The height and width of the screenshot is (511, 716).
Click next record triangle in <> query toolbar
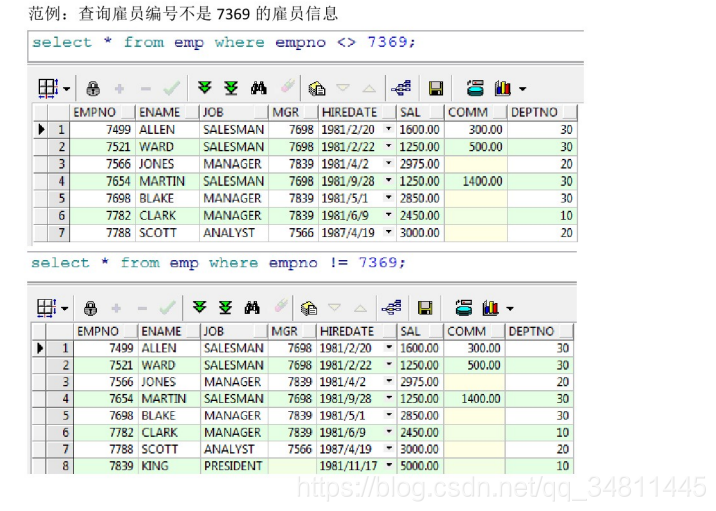point(342,87)
